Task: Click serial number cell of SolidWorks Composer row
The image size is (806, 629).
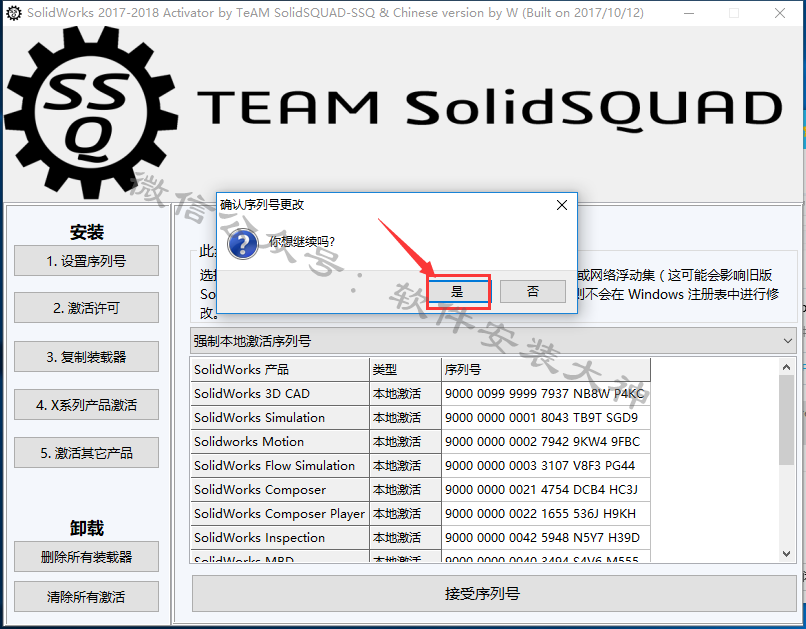Action: point(546,490)
